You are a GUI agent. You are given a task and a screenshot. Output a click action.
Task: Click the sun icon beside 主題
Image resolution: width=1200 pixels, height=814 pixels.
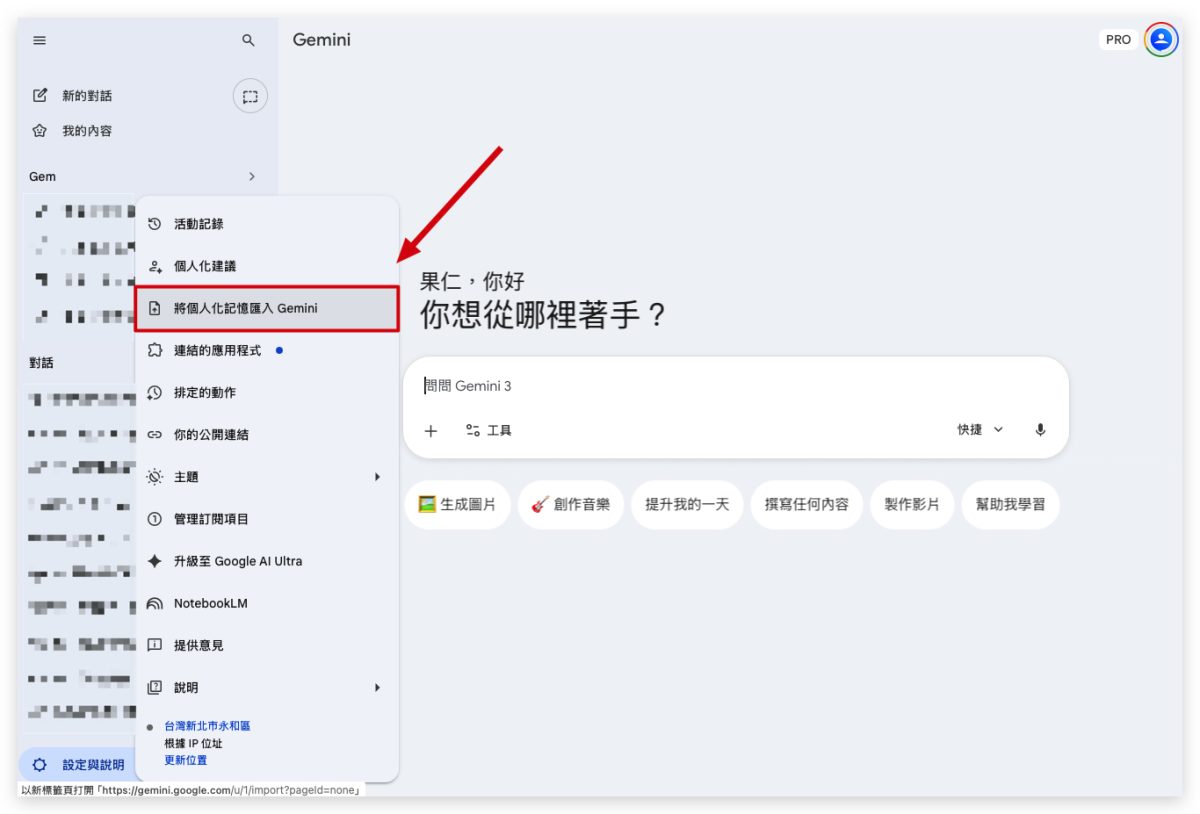154,477
